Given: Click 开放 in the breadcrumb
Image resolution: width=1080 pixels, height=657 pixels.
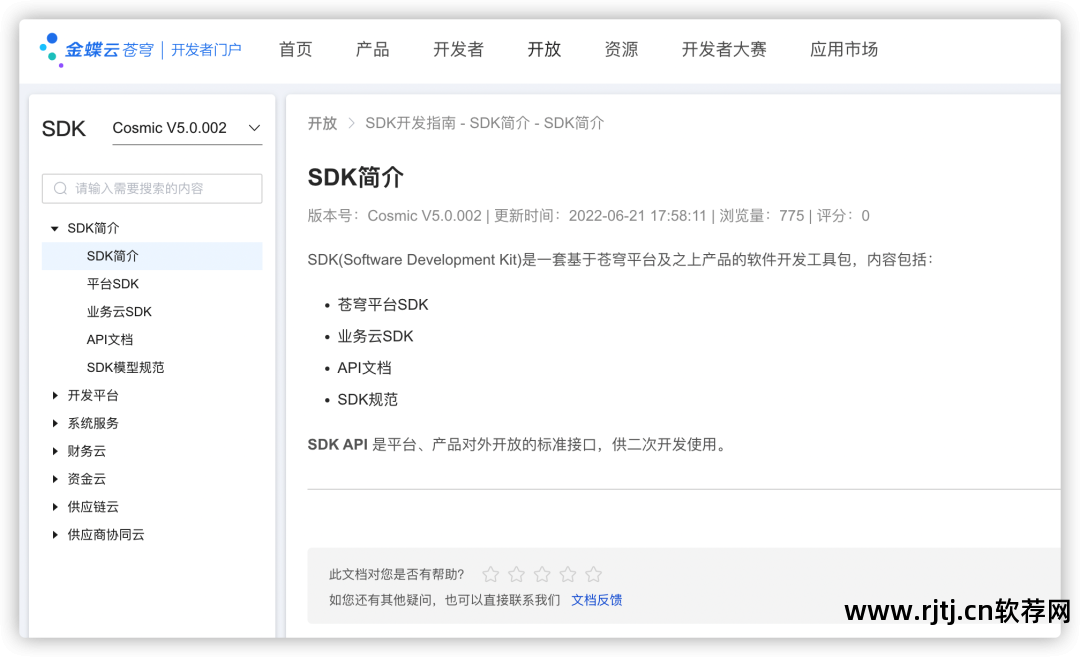Looking at the screenshot, I should (x=322, y=123).
